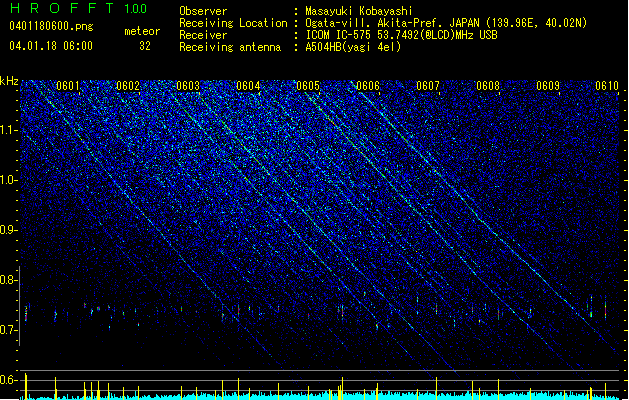Click the kHz axis unit label
Viewport: 629px width, 400px height.
coord(9,81)
